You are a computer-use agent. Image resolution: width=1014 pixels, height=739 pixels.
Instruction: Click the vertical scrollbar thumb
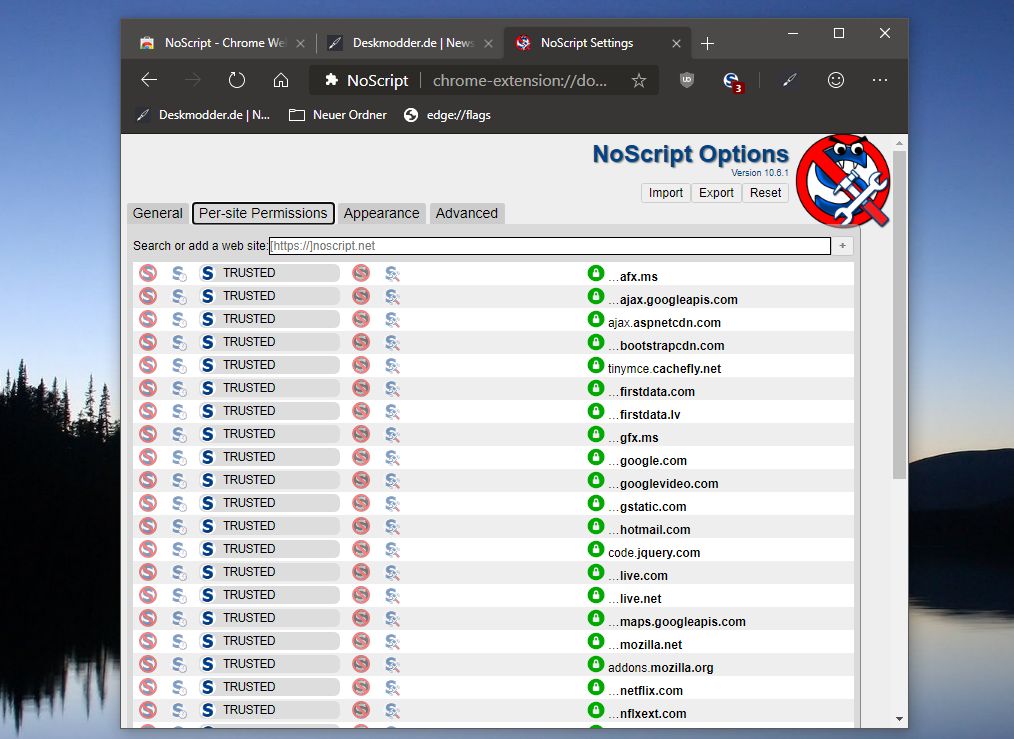900,315
